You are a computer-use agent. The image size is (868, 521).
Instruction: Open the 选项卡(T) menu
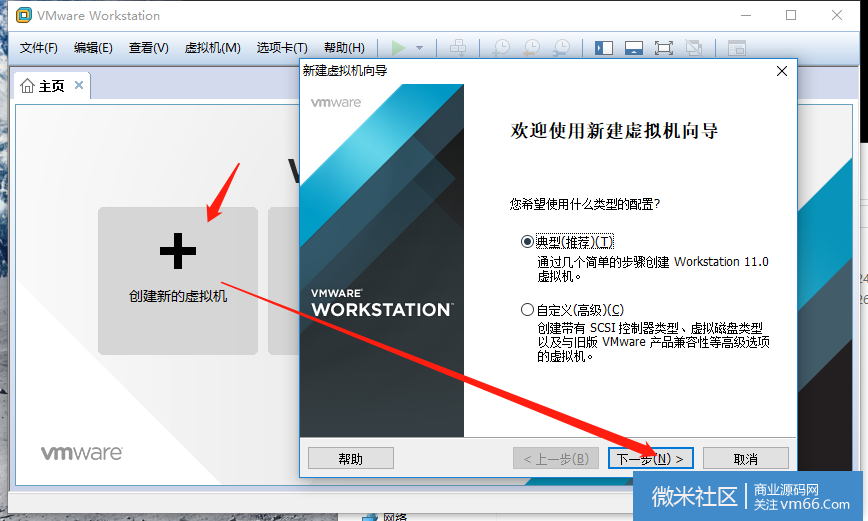(282, 48)
